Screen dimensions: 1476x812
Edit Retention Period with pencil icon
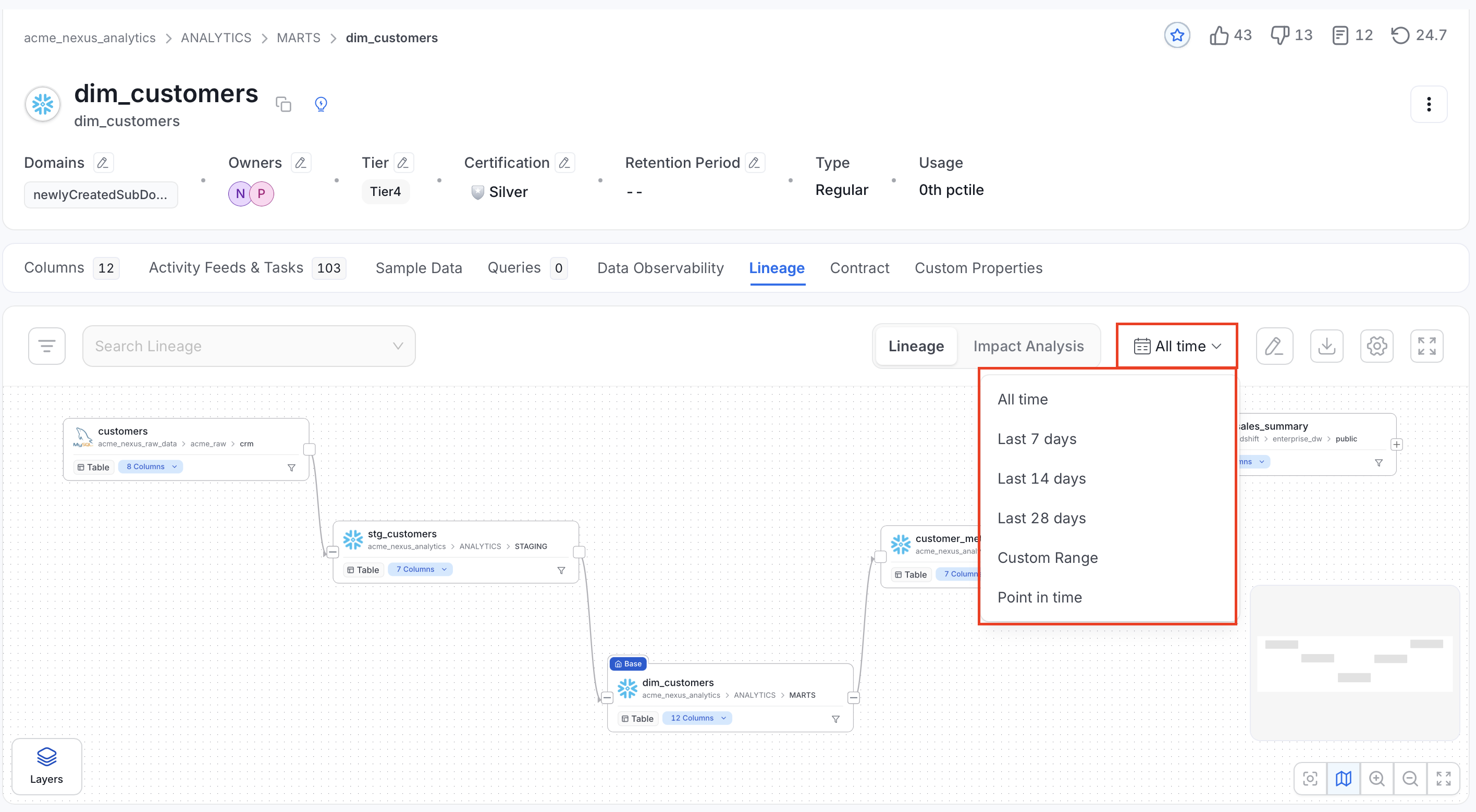click(755, 163)
